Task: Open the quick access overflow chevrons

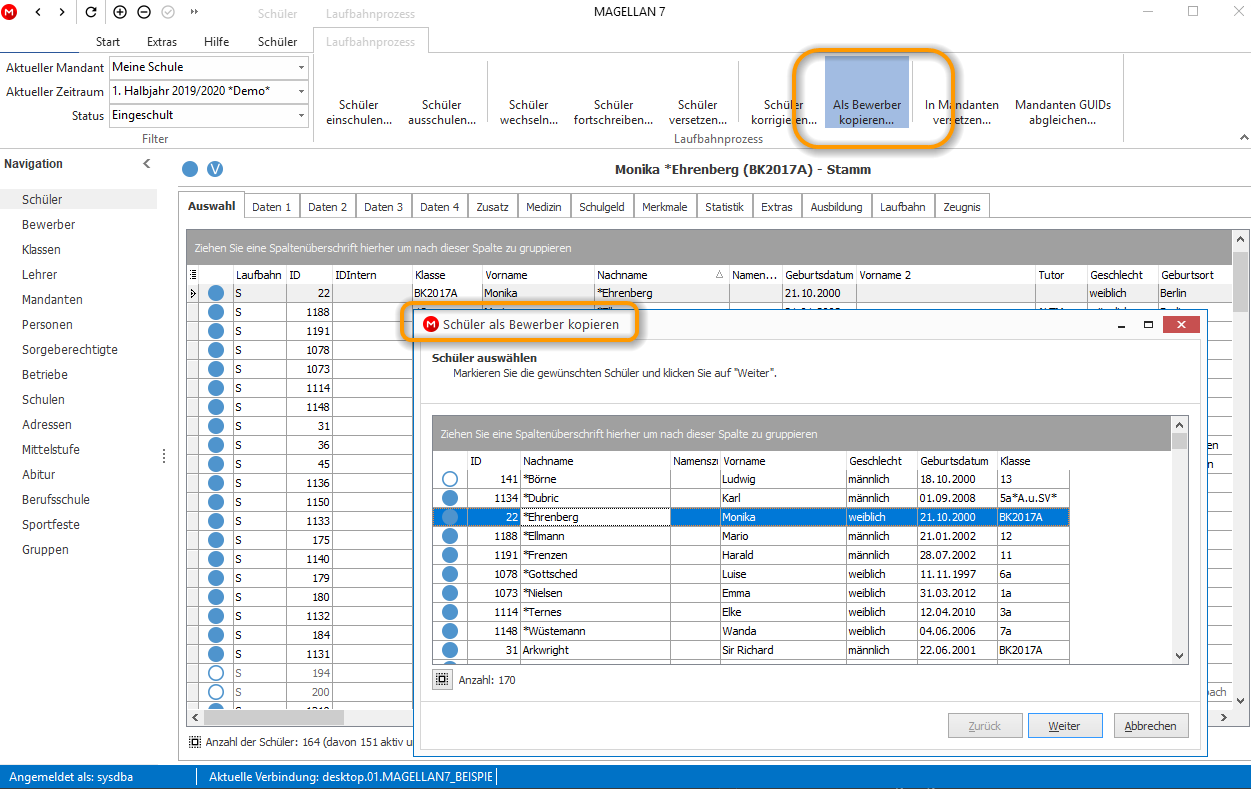Action: click(193, 12)
